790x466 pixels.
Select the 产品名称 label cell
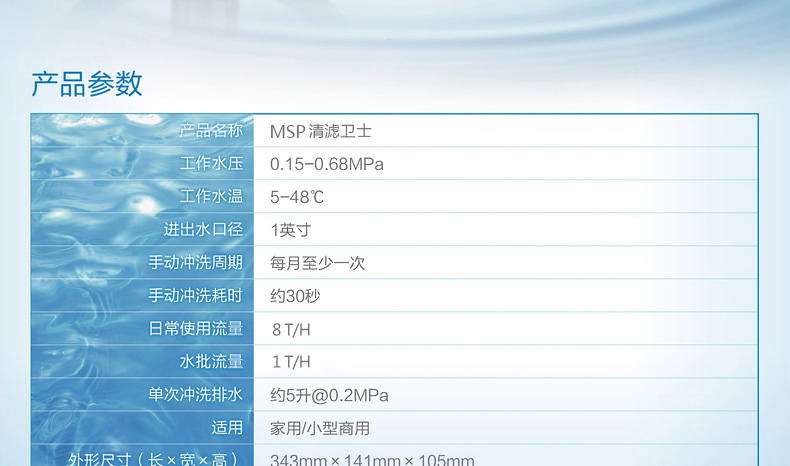pyautogui.click(x=143, y=130)
